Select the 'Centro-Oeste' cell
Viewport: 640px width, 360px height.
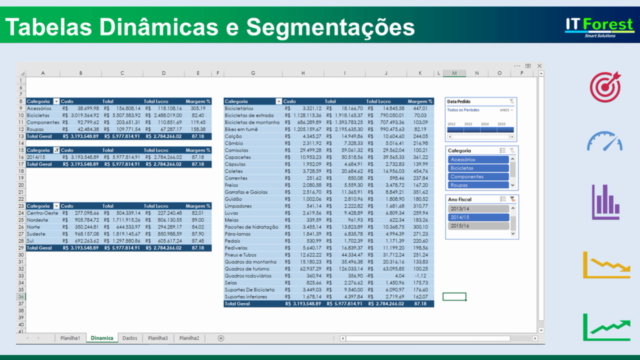(43, 213)
